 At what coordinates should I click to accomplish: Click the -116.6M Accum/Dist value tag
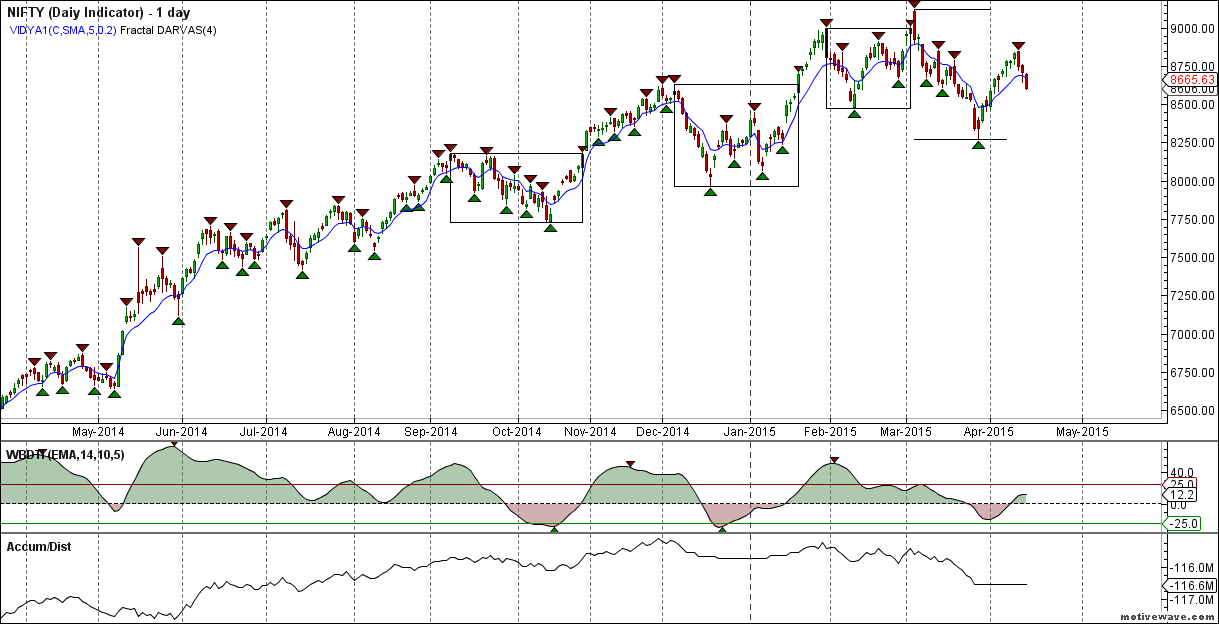1190,586
